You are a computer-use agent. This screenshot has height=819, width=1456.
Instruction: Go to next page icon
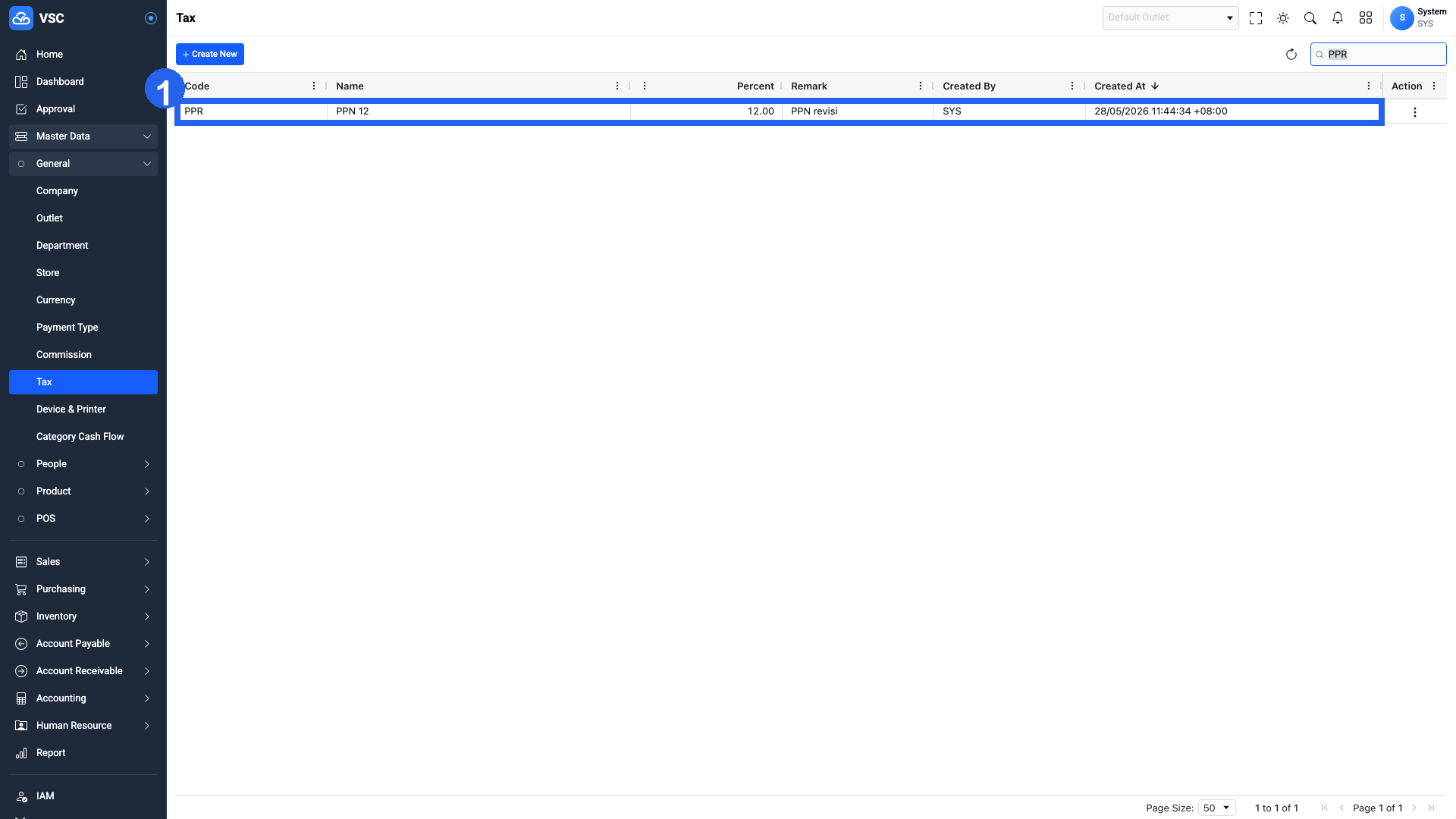1414,808
